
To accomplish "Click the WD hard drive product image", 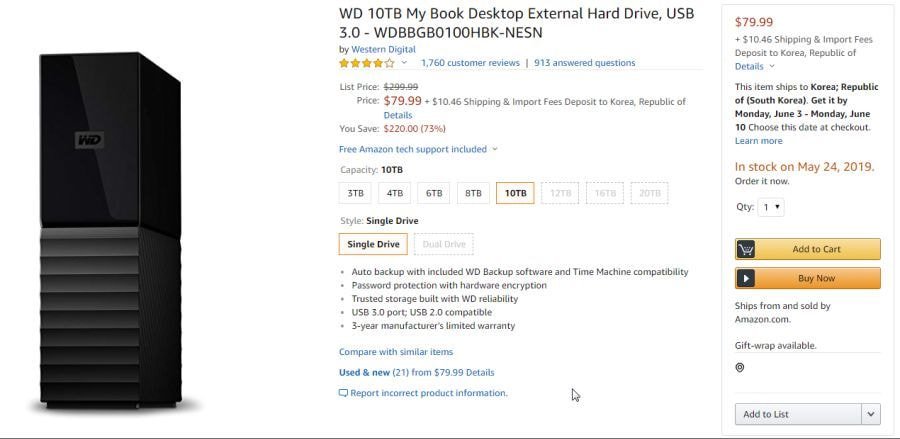I will [x=111, y=231].
